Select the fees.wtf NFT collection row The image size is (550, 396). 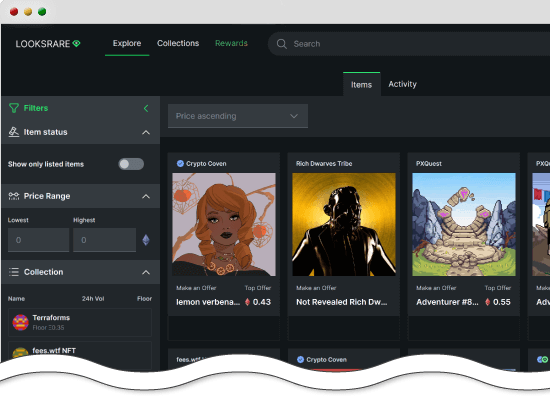tap(80, 354)
